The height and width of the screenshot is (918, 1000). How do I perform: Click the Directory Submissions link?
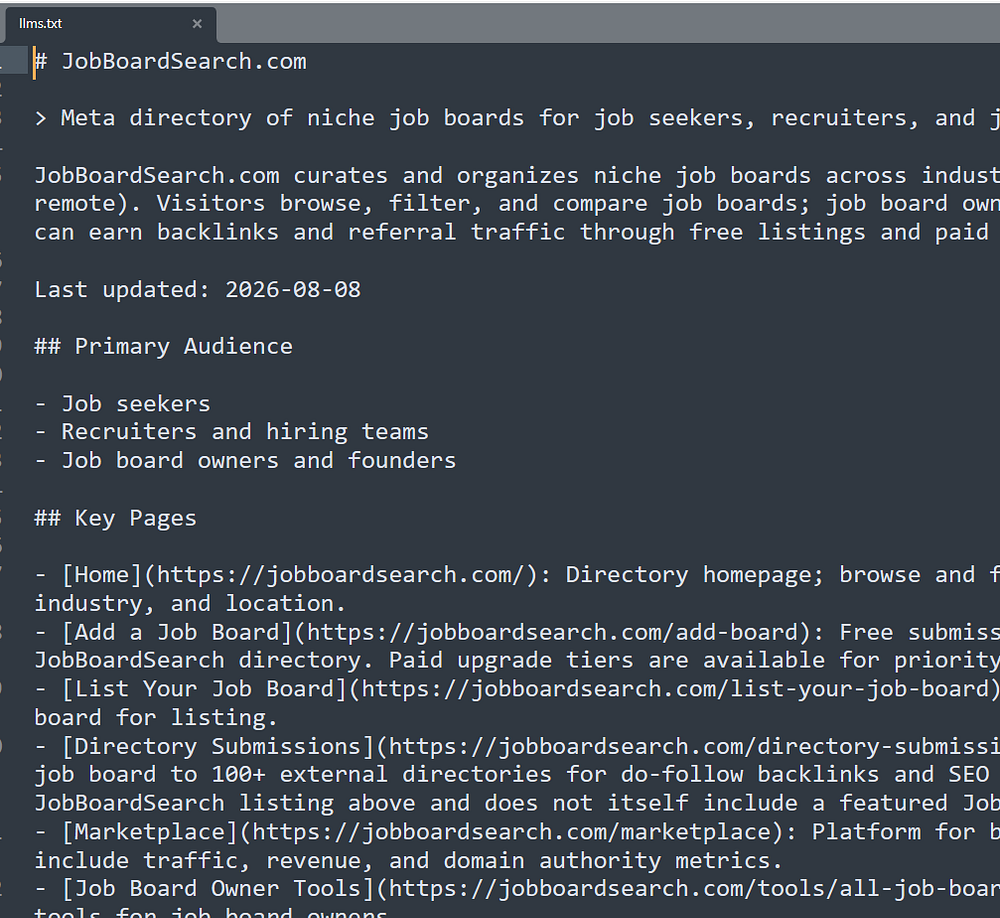tap(531, 746)
